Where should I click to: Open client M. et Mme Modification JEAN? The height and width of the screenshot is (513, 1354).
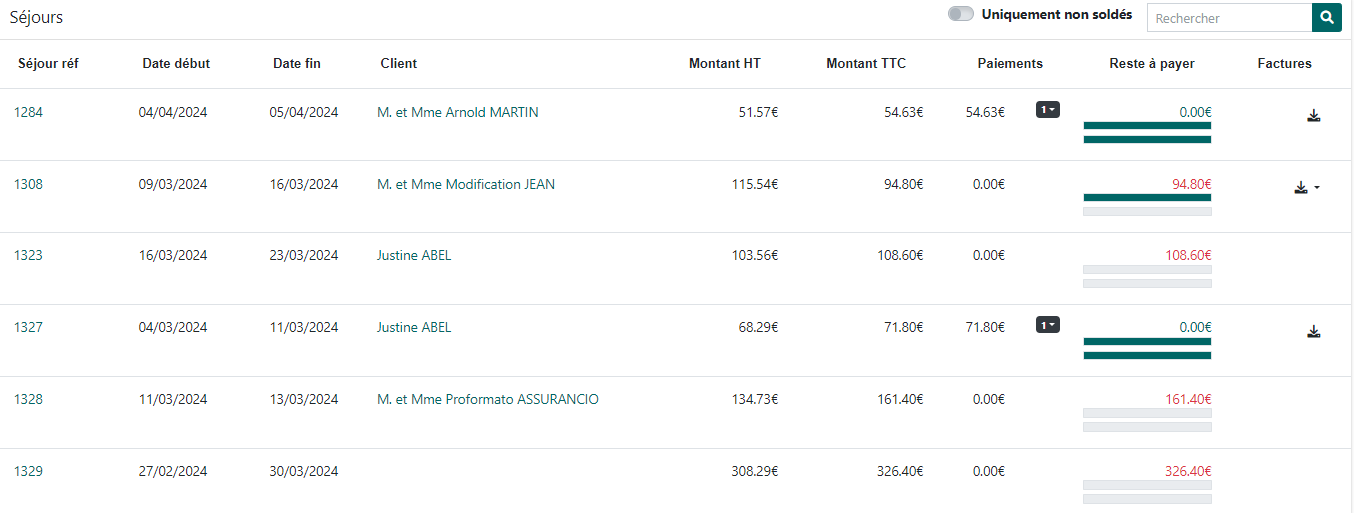point(465,185)
